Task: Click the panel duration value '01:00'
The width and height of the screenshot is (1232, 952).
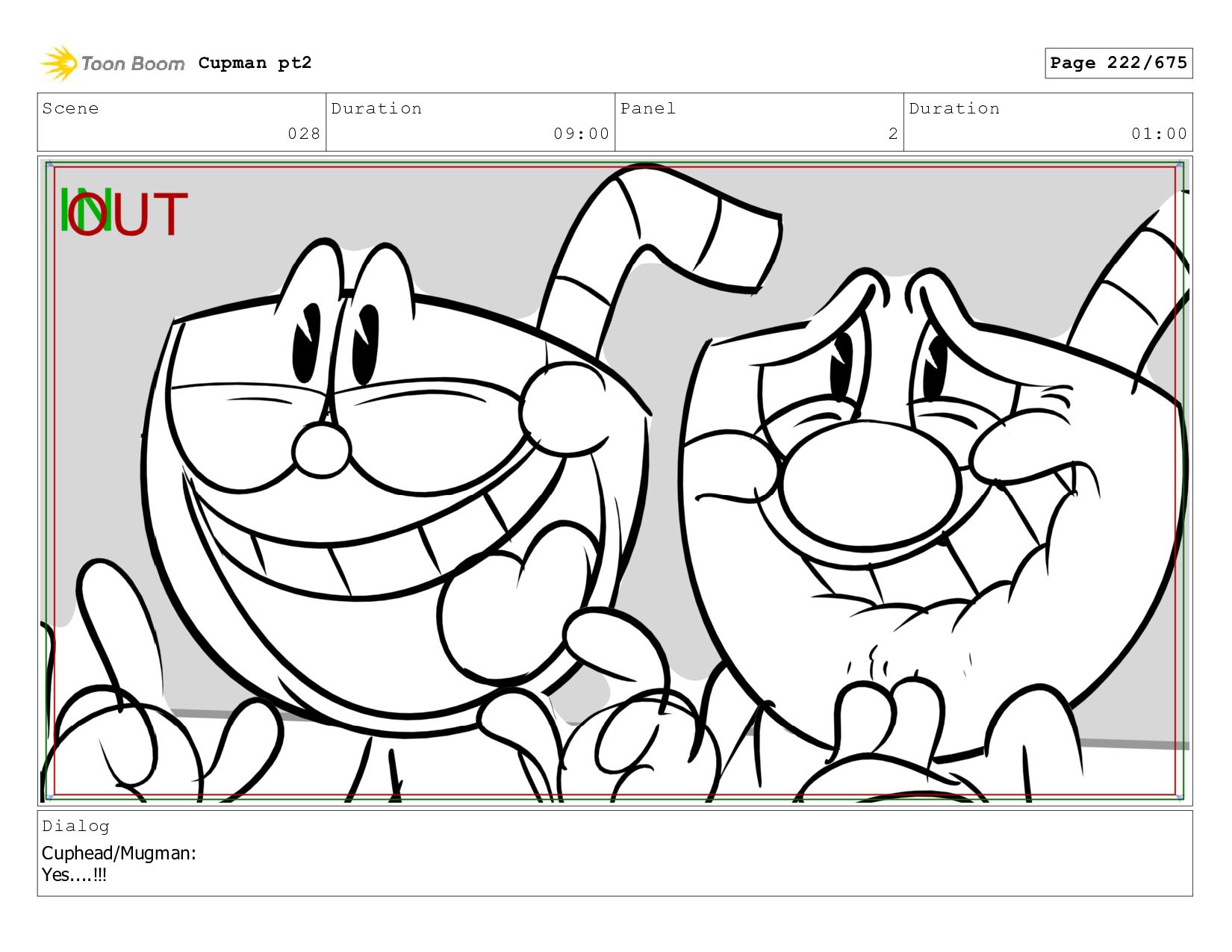Action: [1159, 134]
